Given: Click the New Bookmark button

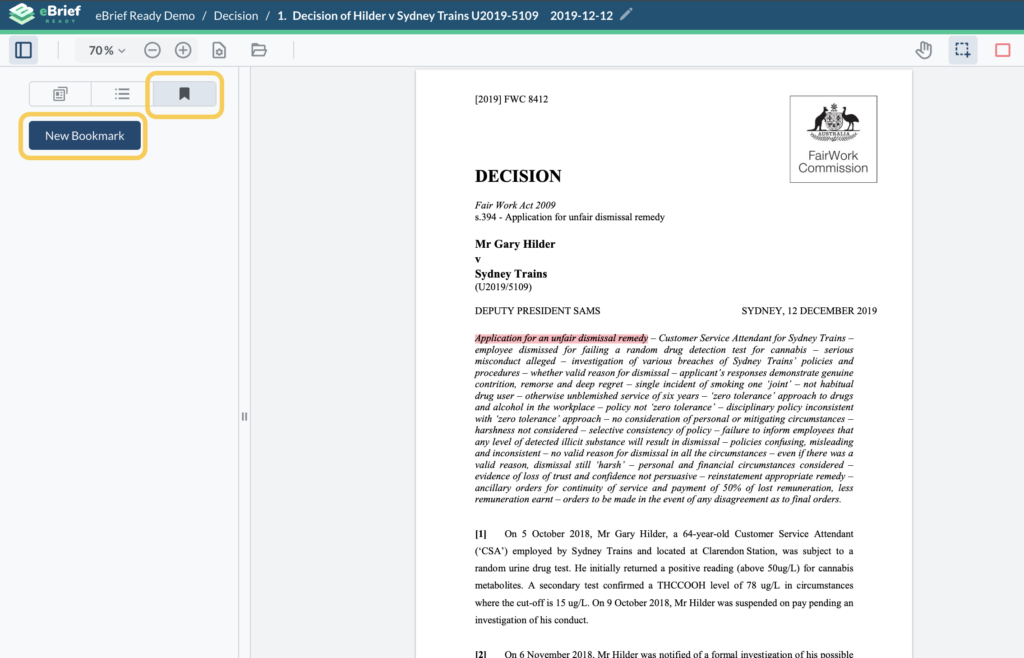Looking at the screenshot, I should click(84, 136).
